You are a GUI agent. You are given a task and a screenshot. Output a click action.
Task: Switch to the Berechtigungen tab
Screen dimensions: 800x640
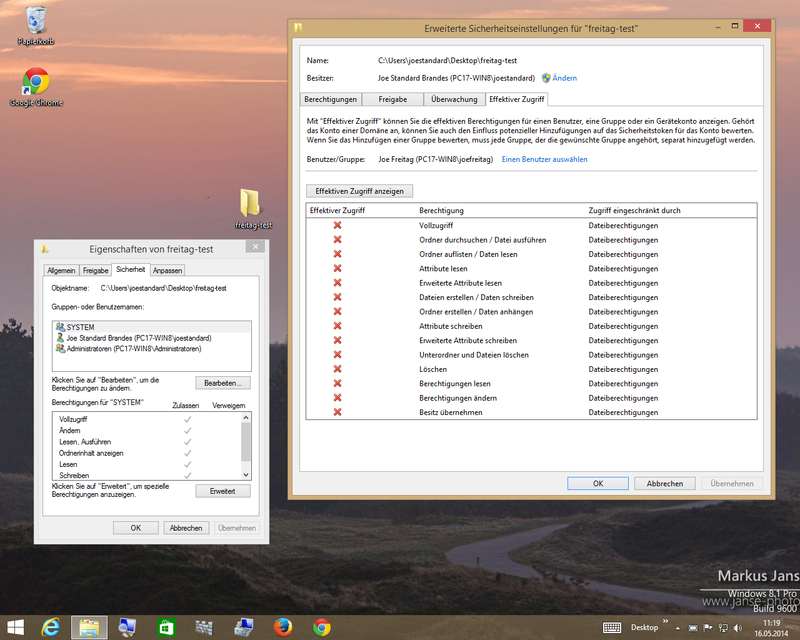[x=330, y=99]
